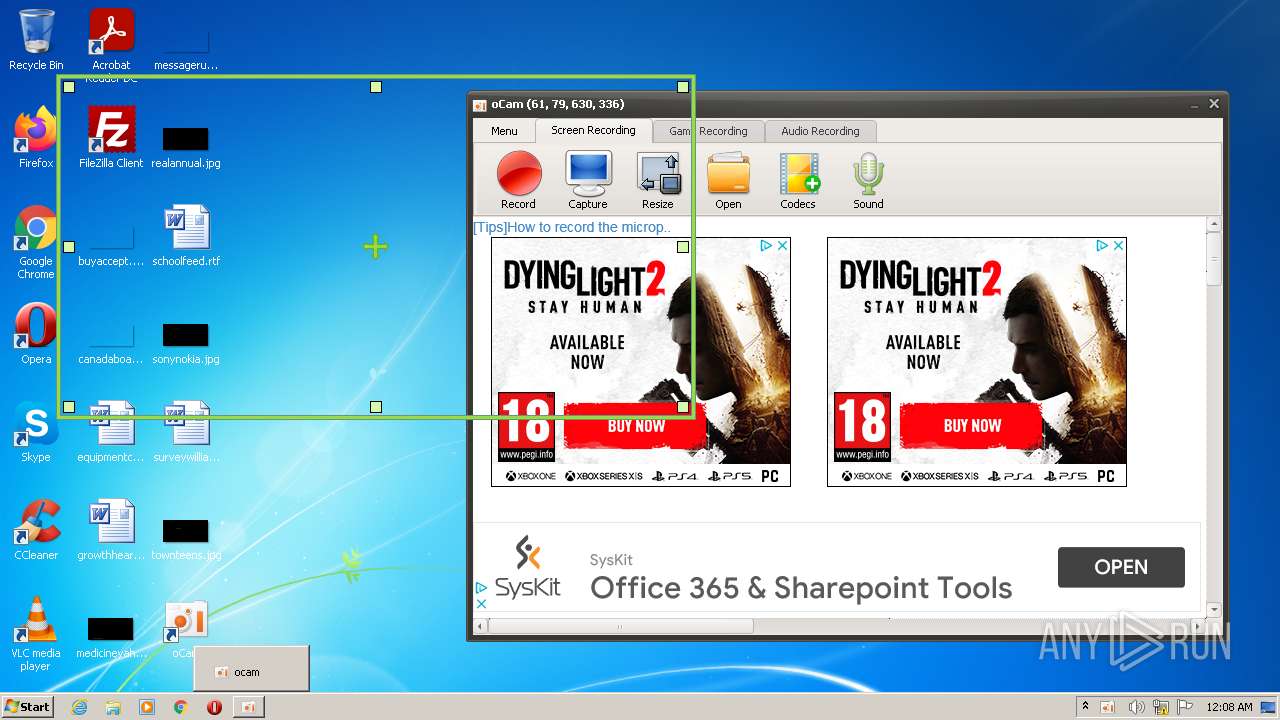Click the vertical scrollbar up arrow in oCam

click(1214, 224)
